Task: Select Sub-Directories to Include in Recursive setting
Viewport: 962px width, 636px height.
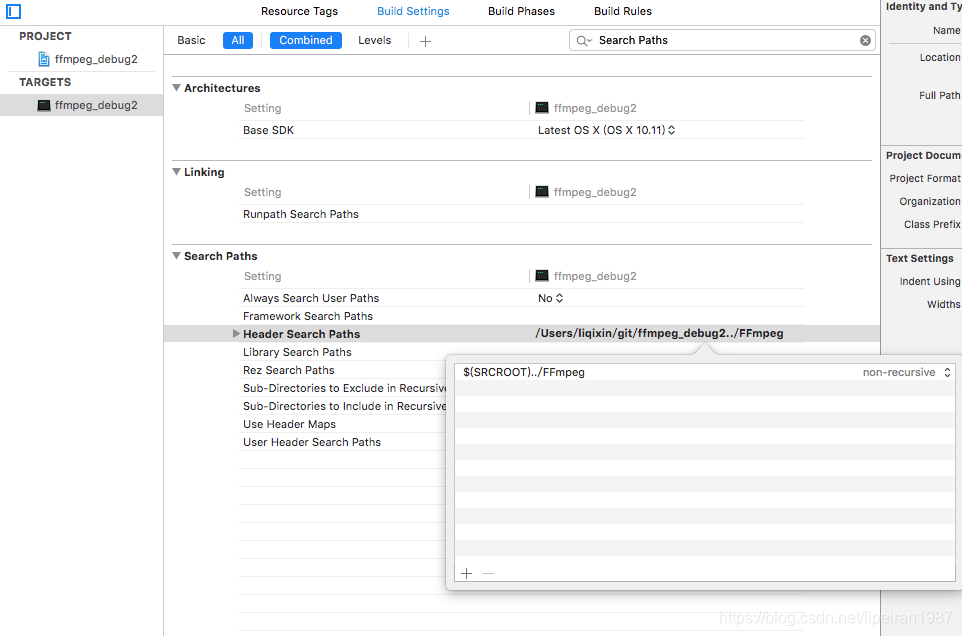Action: coord(344,406)
